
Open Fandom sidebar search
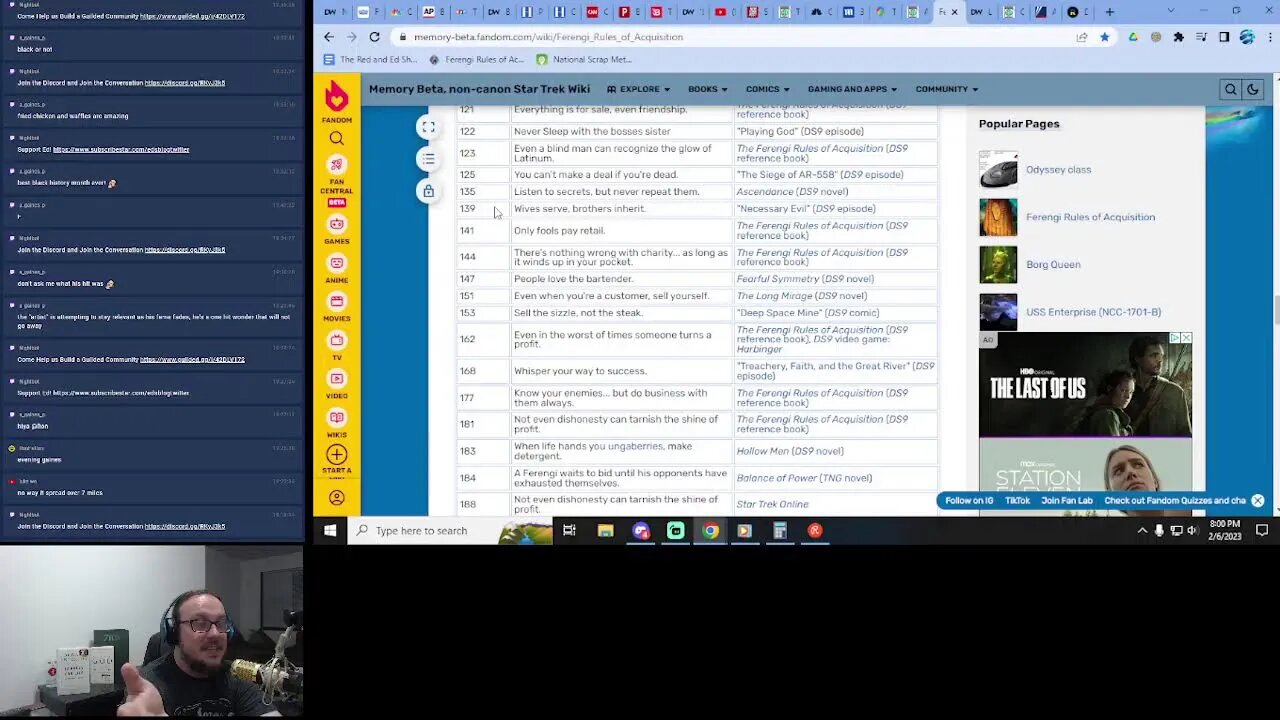pos(337,139)
